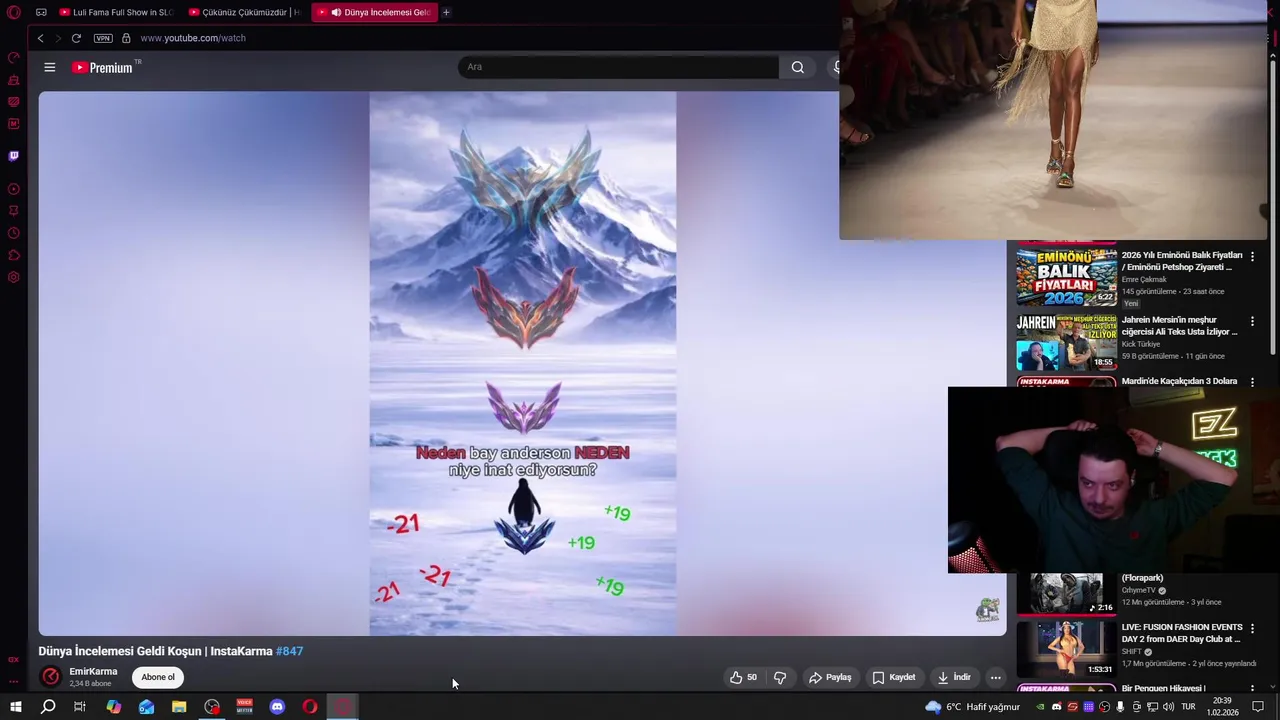Screen dimensions: 1280x720
Task: Open options for FUSION FASHION EVENTS video
Action: coord(1252,629)
